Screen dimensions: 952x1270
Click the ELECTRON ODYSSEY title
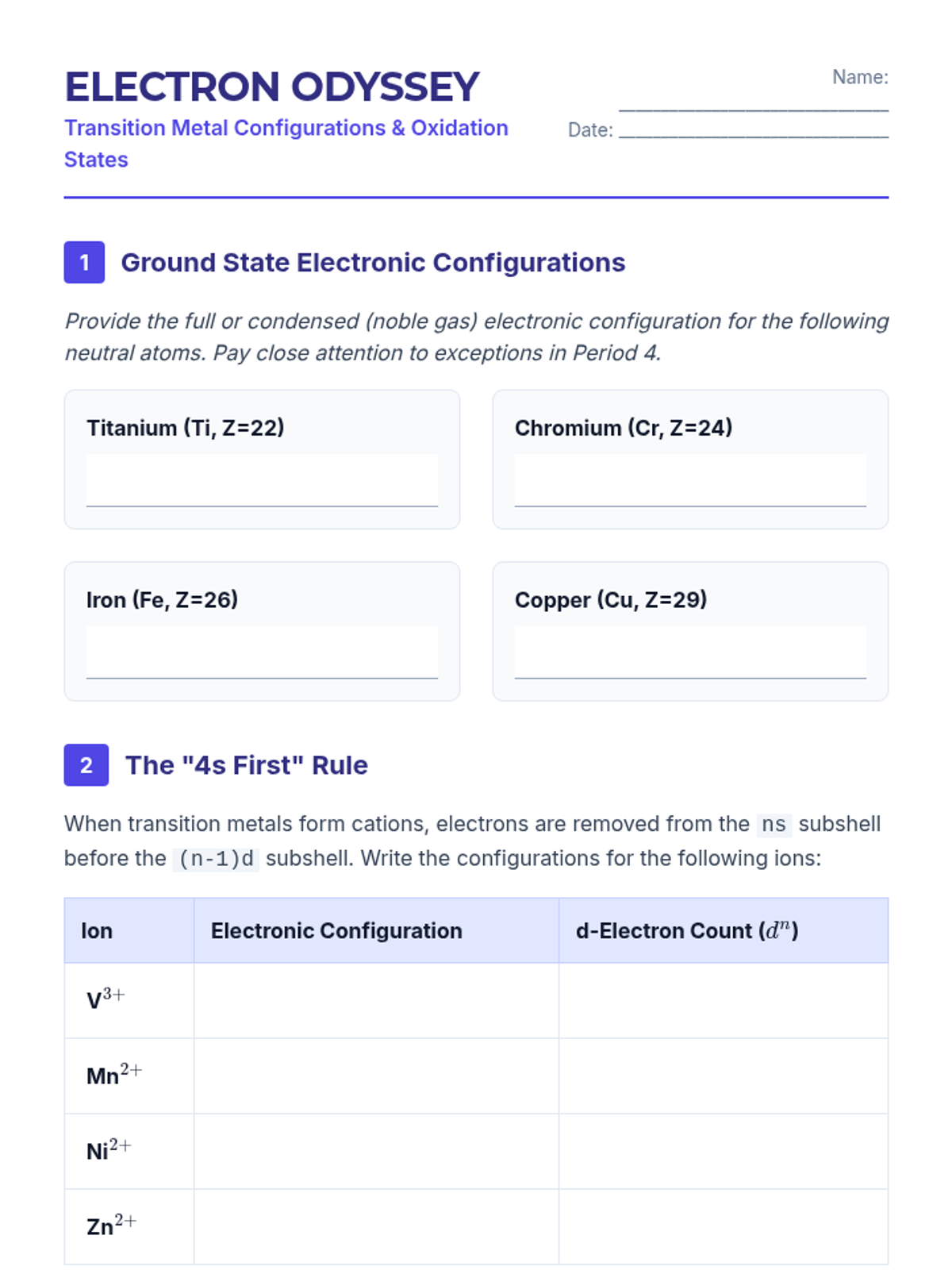[x=272, y=87]
